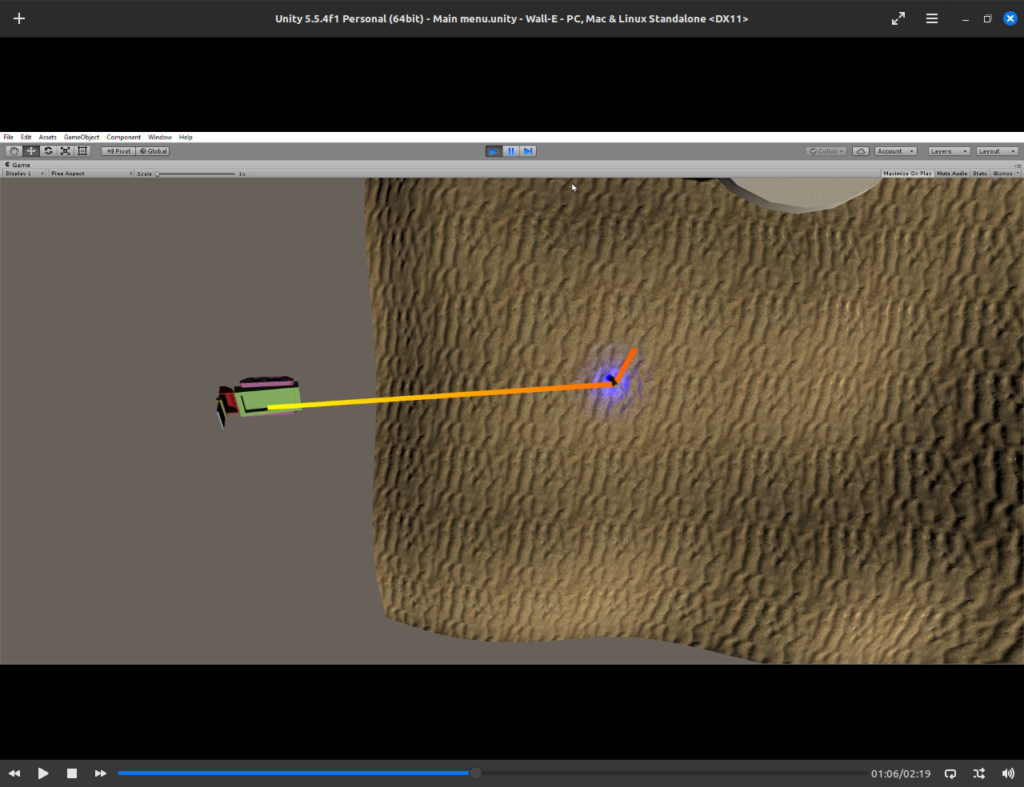Click the Unity cloud services icon
The image size is (1024, 787).
[x=862, y=151]
